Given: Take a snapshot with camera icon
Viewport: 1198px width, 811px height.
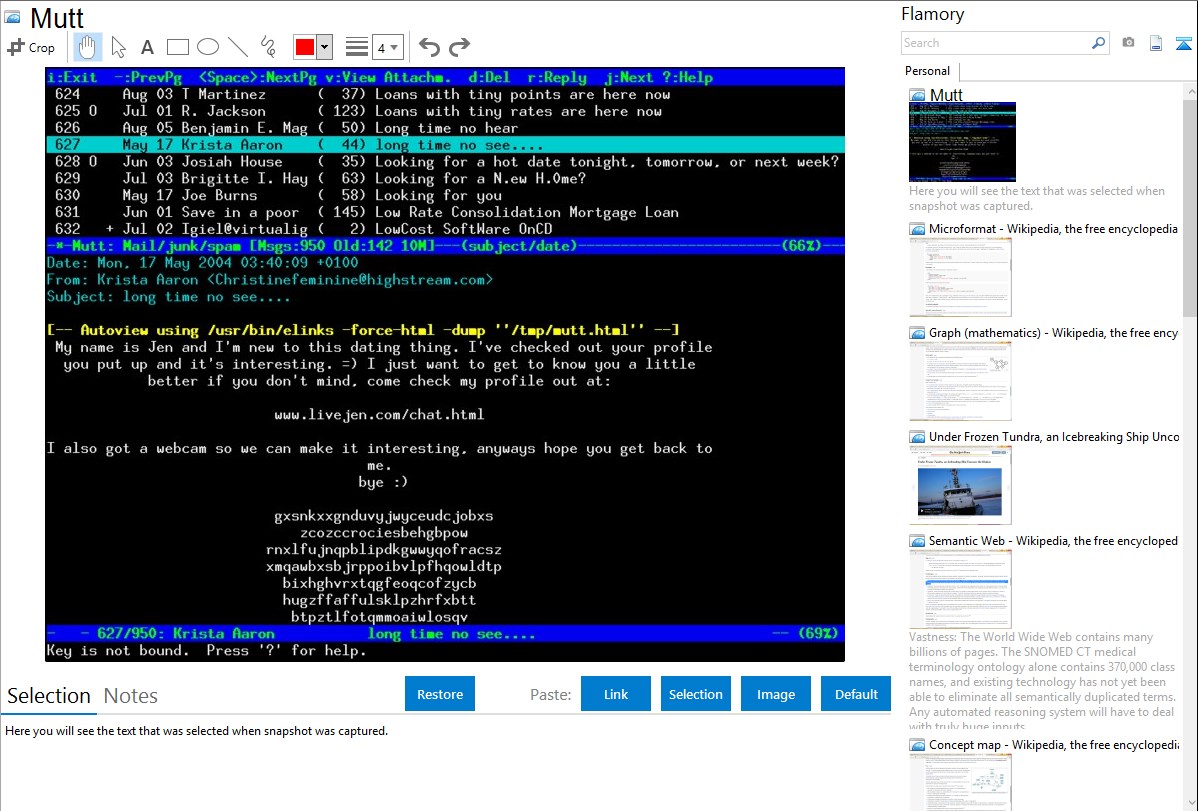Looking at the screenshot, I should pyautogui.click(x=1128, y=43).
